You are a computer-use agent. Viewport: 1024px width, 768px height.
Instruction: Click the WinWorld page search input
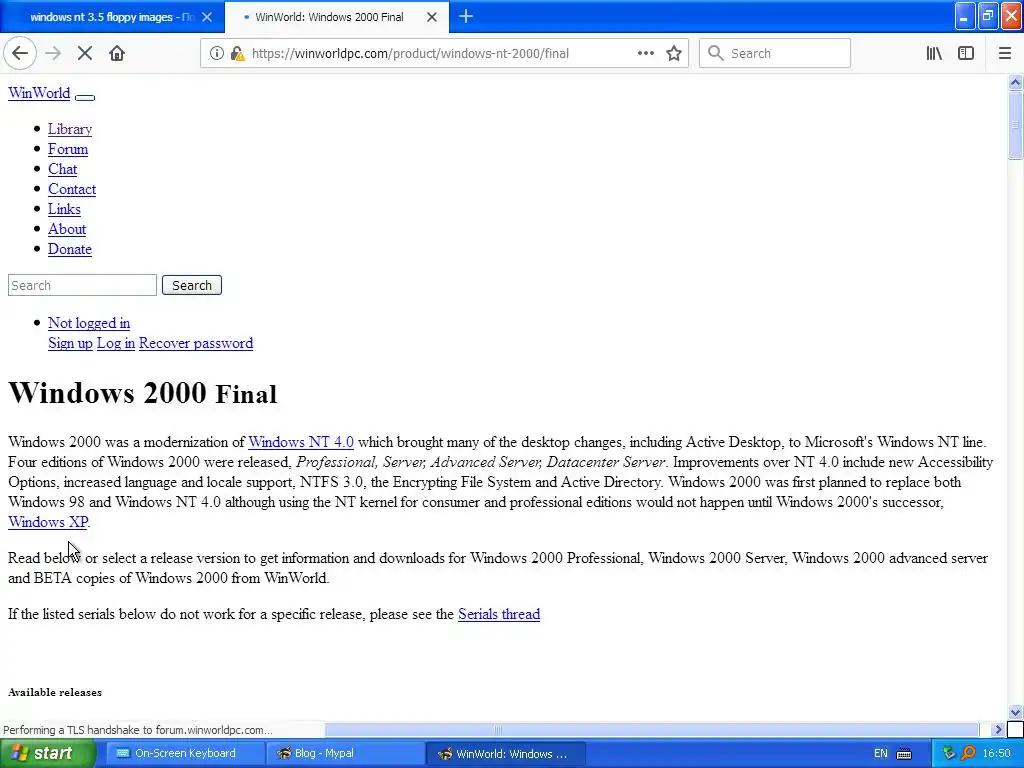tap(82, 285)
